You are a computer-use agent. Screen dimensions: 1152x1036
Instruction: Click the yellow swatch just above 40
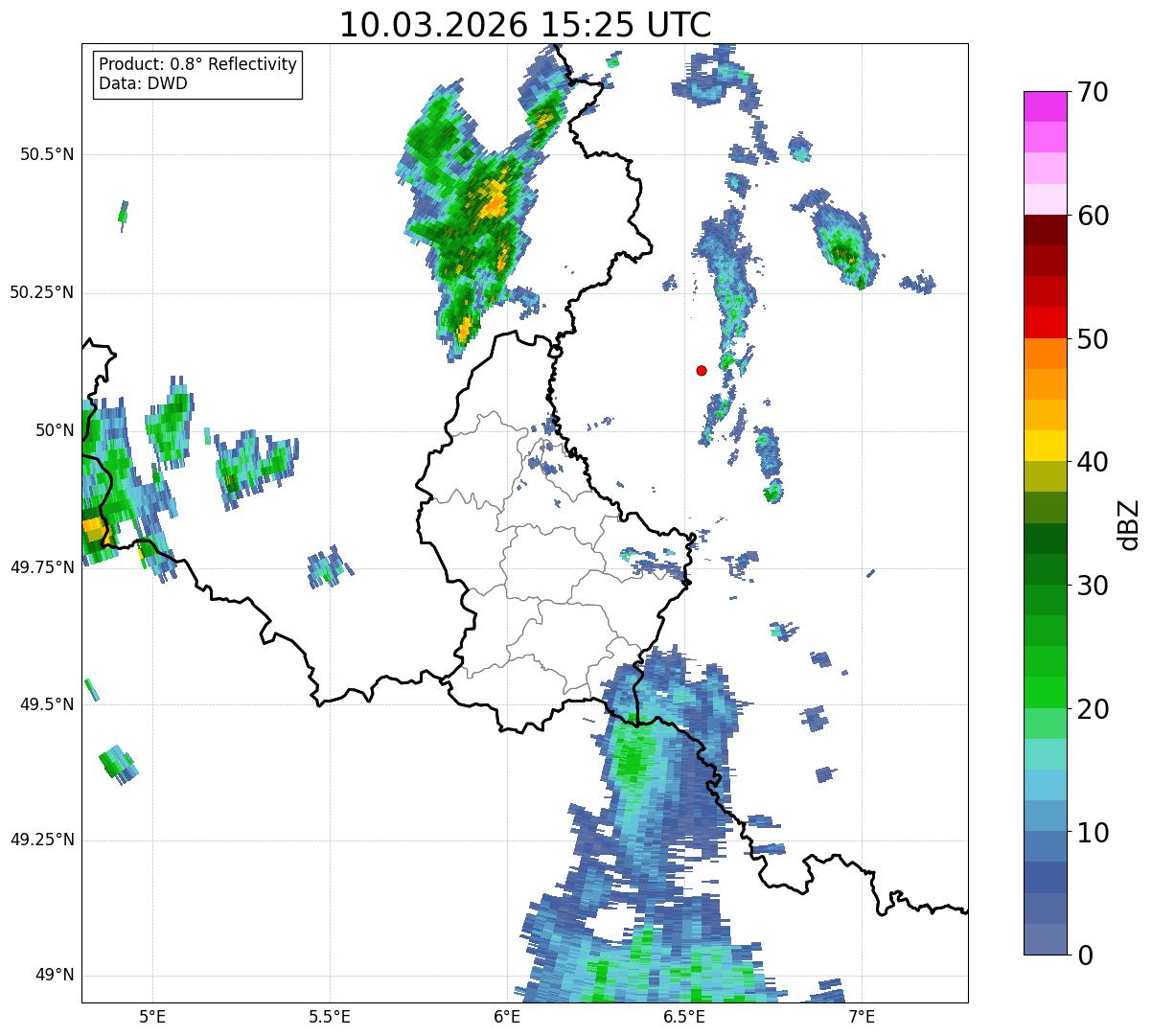point(1046,446)
